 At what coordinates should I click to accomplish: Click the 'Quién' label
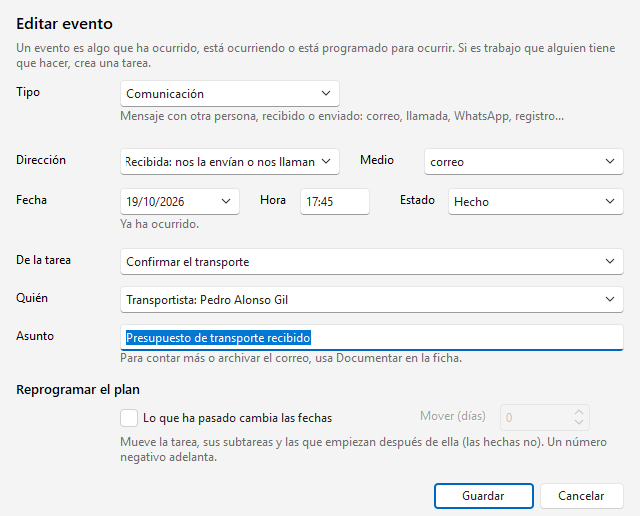click(x=32, y=298)
